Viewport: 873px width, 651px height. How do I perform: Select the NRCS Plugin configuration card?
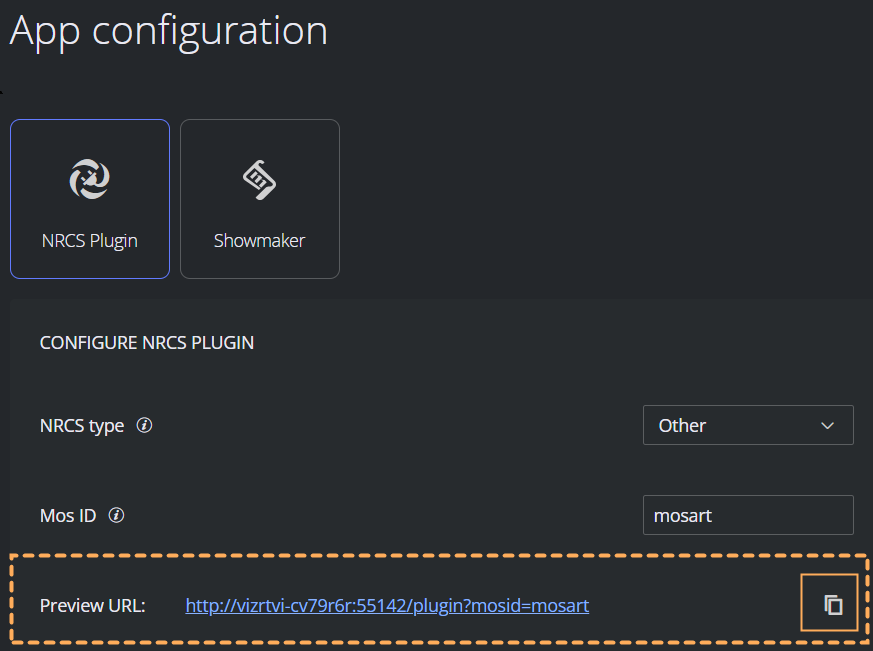[90, 199]
